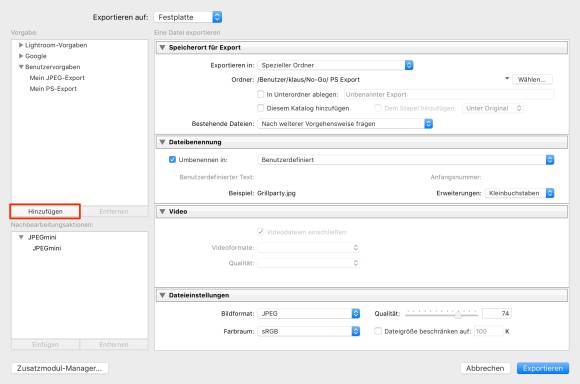This screenshot has height=384, width=580.
Task: Select the Mein JPEG-Export preset
Action: pyautogui.click(x=57, y=78)
